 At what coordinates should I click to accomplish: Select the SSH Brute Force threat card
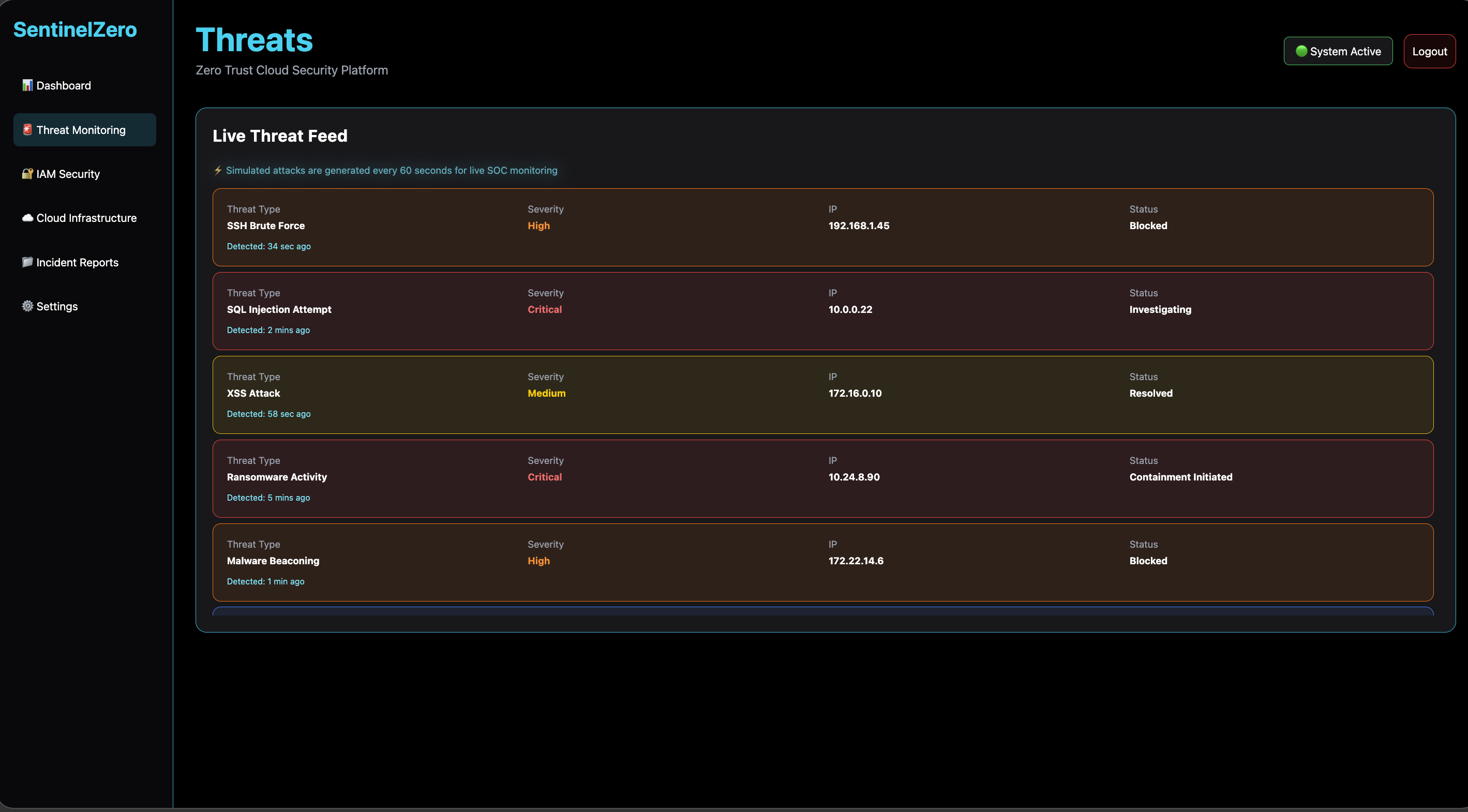(823, 228)
